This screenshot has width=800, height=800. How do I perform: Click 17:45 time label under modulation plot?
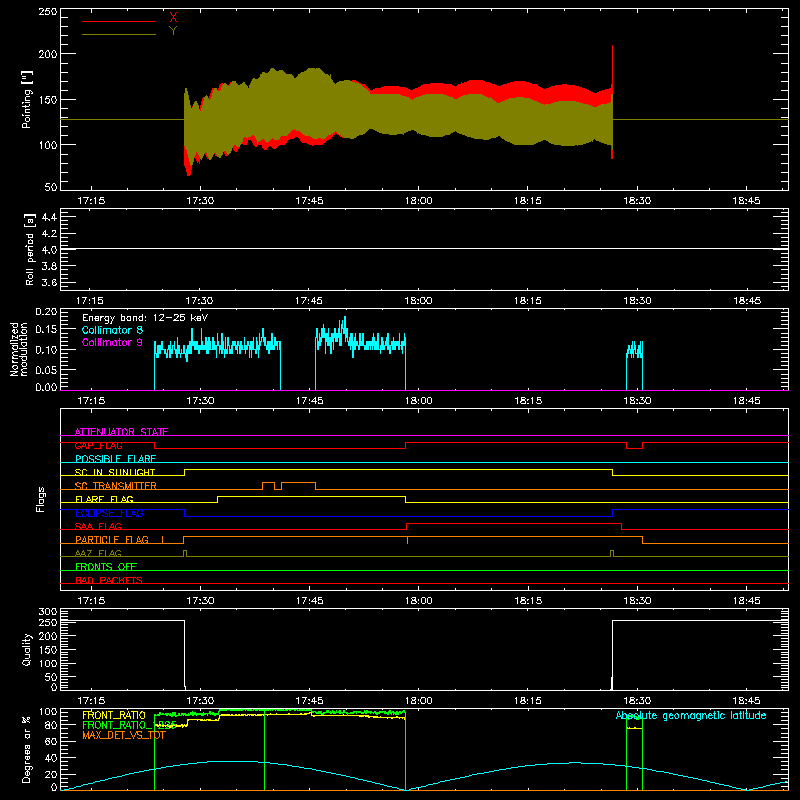(x=309, y=401)
